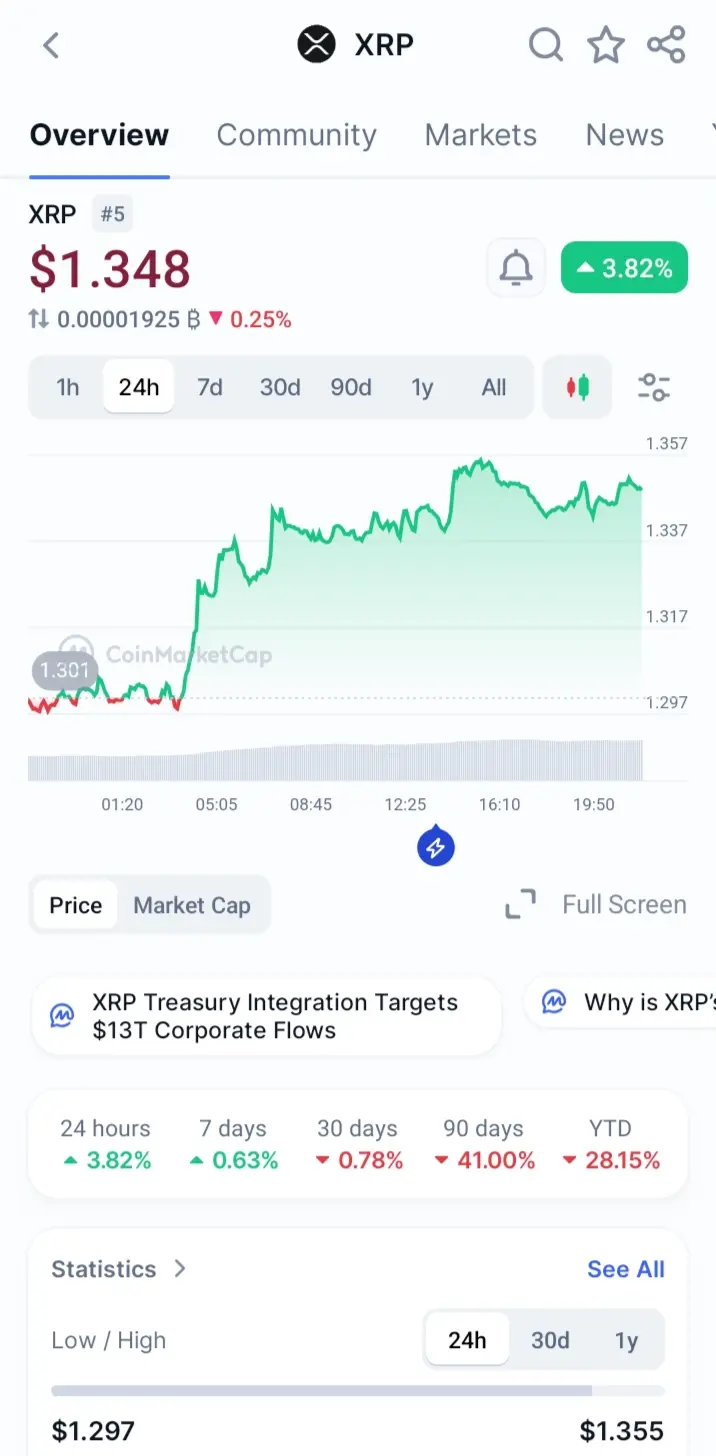Open chart settings sliders icon
Viewport: 716px width, 1456px height.
654,387
